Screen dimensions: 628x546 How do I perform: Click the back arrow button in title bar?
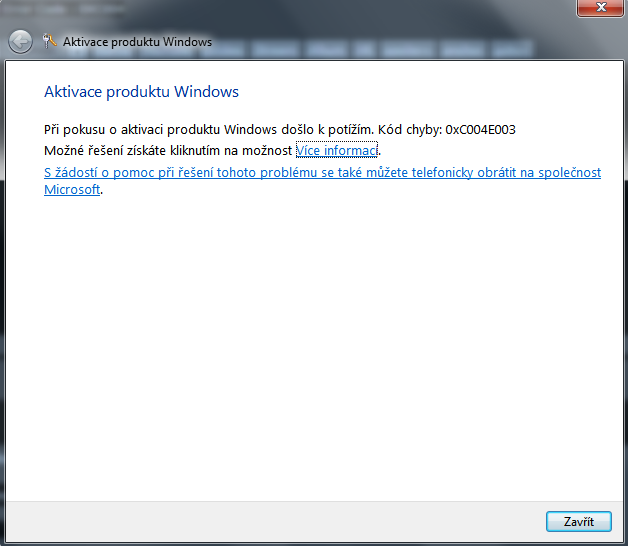[x=20, y=42]
